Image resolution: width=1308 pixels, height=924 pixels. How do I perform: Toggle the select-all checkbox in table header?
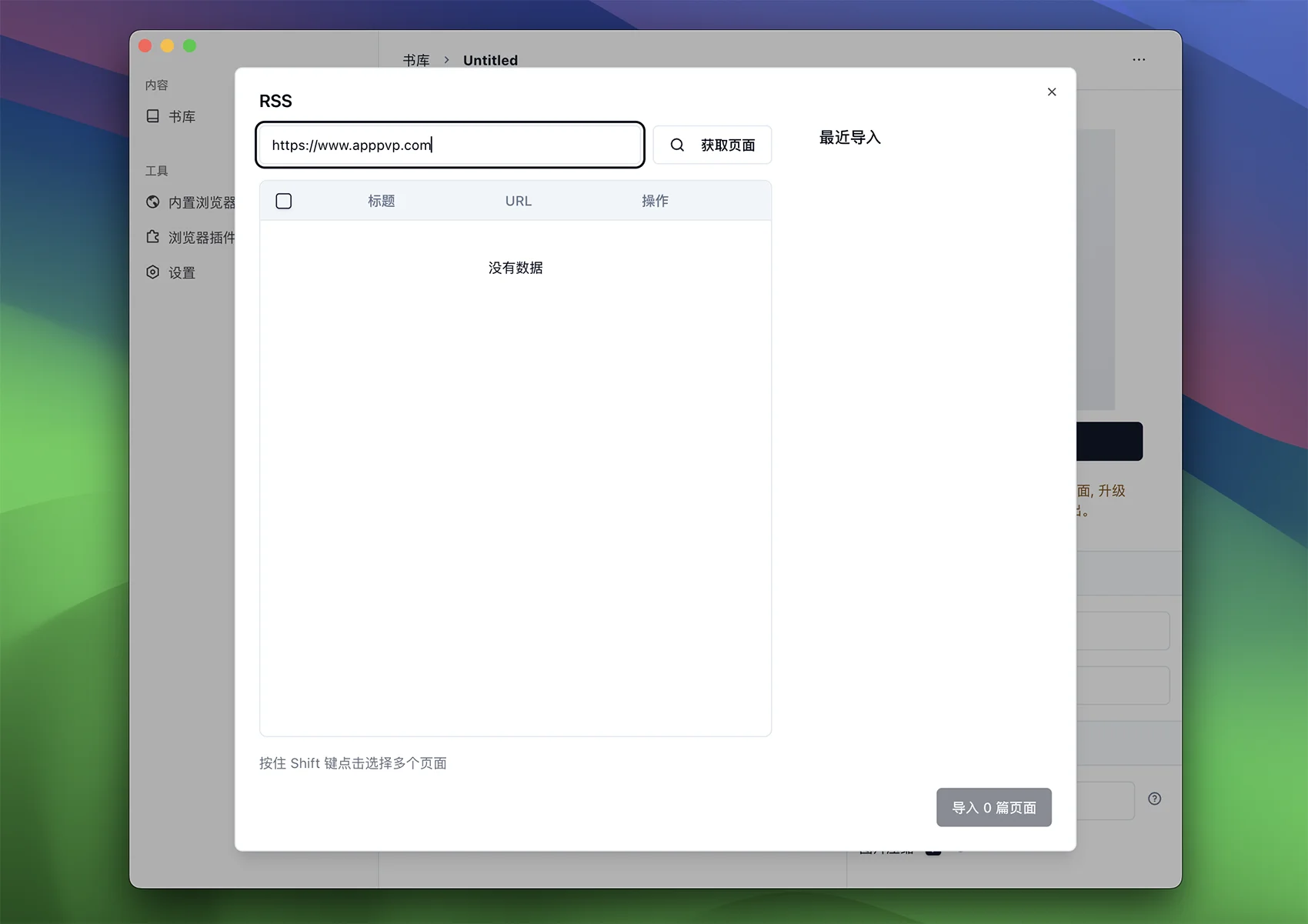coord(284,201)
